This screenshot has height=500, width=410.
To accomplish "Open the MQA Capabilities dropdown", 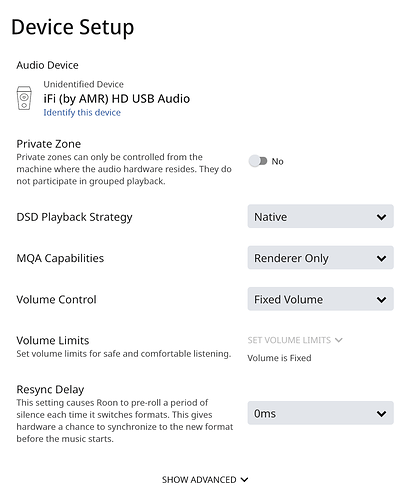I will (x=320, y=258).
